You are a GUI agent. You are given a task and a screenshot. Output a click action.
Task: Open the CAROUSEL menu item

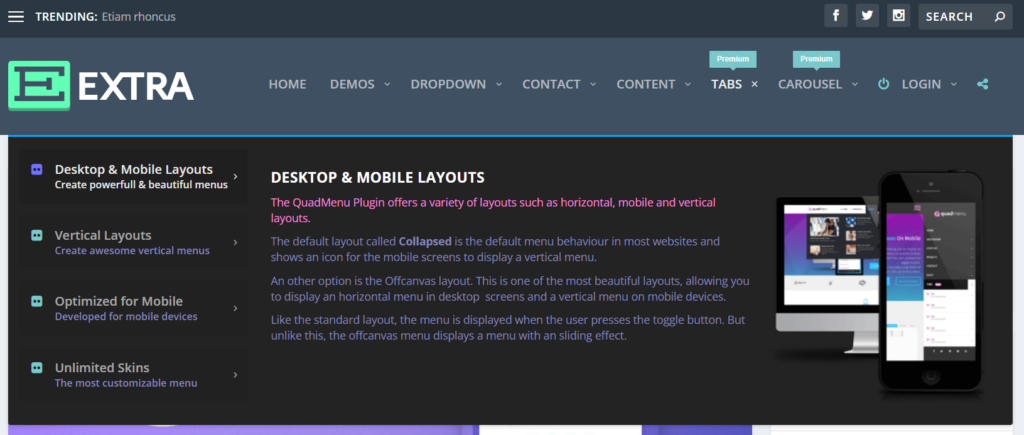tap(810, 84)
